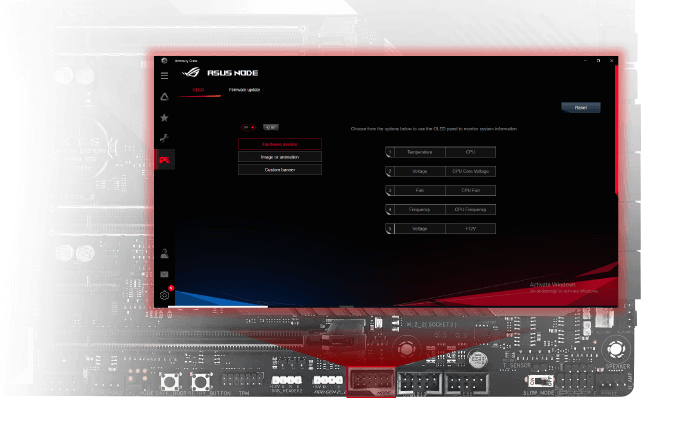Open the envelope news icon in sidebar
683x431 pixels.
coord(164,275)
